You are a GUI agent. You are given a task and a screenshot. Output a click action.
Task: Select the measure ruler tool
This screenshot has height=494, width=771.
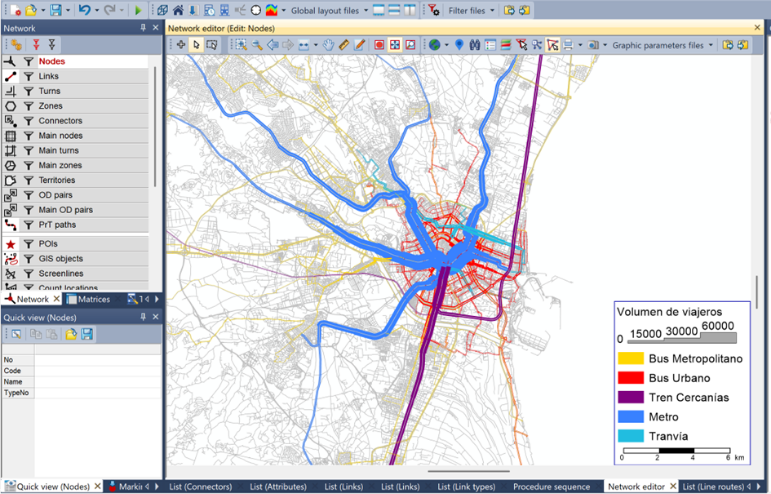point(344,45)
